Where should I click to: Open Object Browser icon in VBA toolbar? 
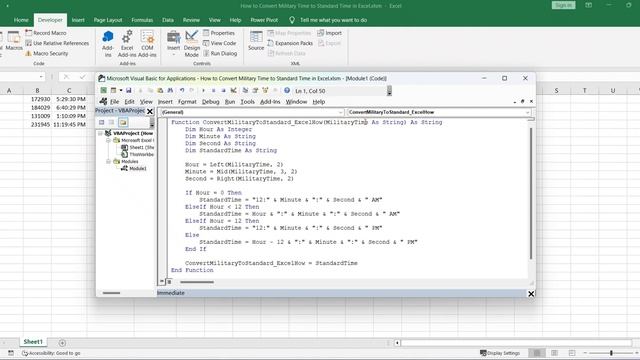click(x=265, y=90)
